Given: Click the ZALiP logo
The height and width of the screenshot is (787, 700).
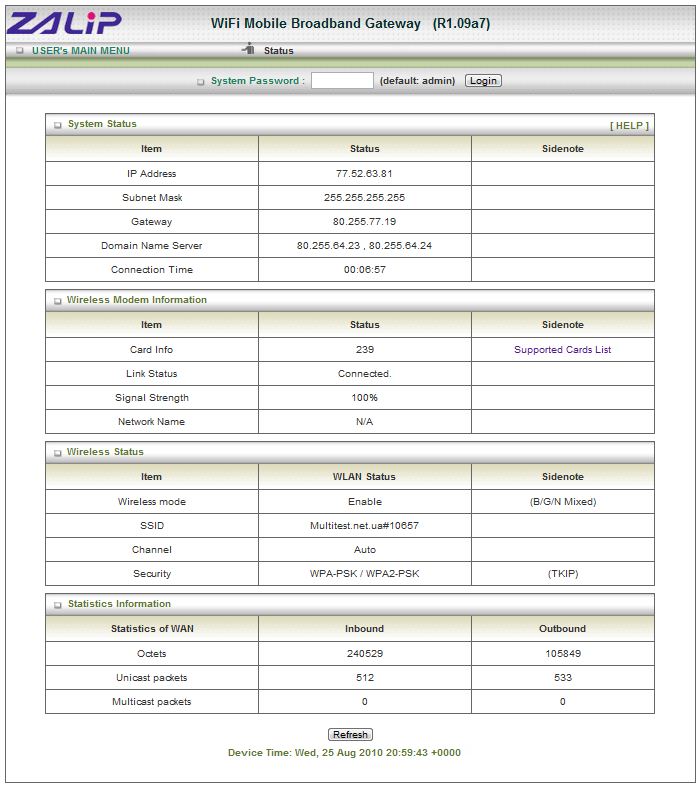Looking at the screenshot, I should click(x=64, y=23).
